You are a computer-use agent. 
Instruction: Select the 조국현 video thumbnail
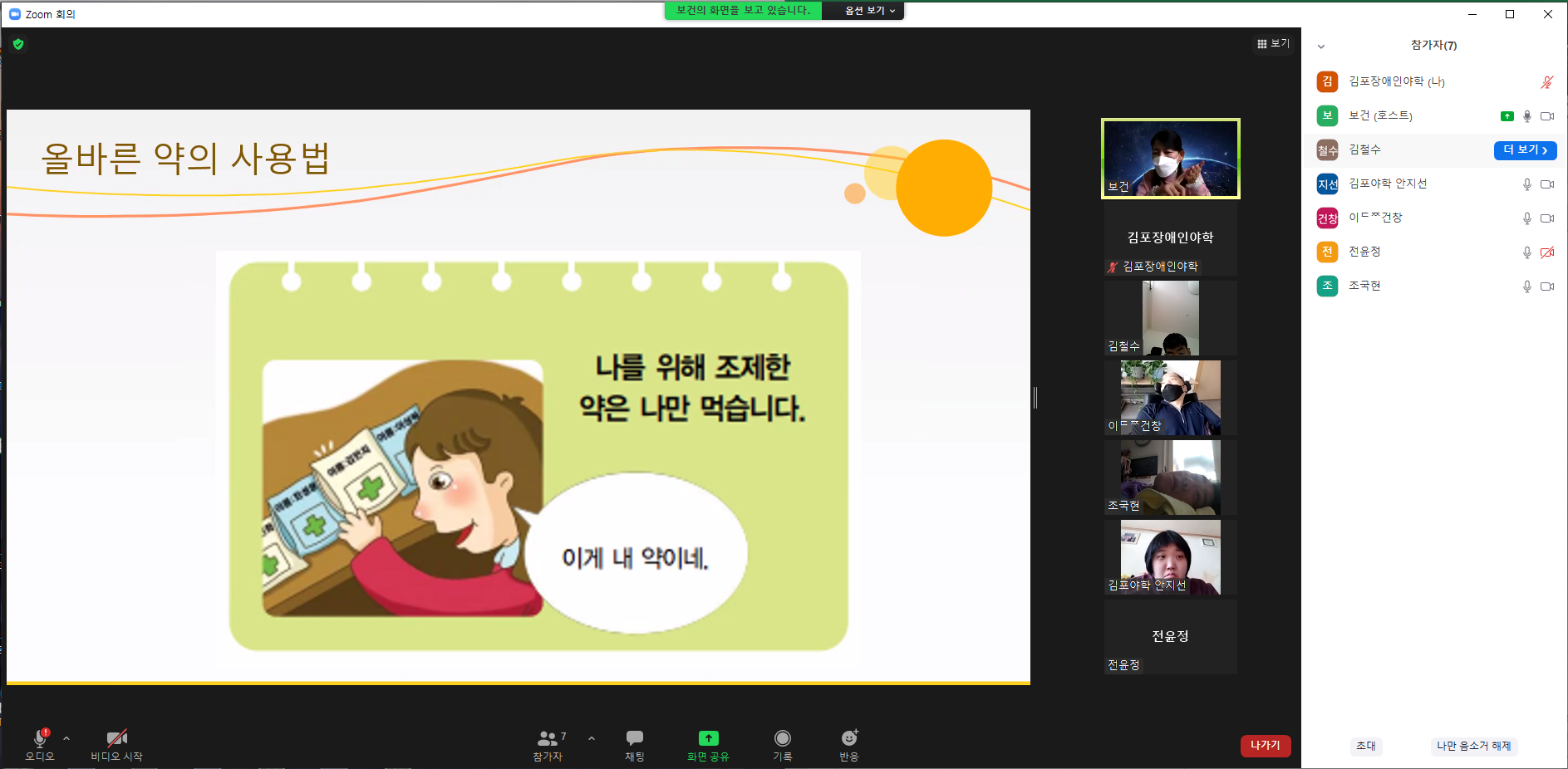point(1171,478)
